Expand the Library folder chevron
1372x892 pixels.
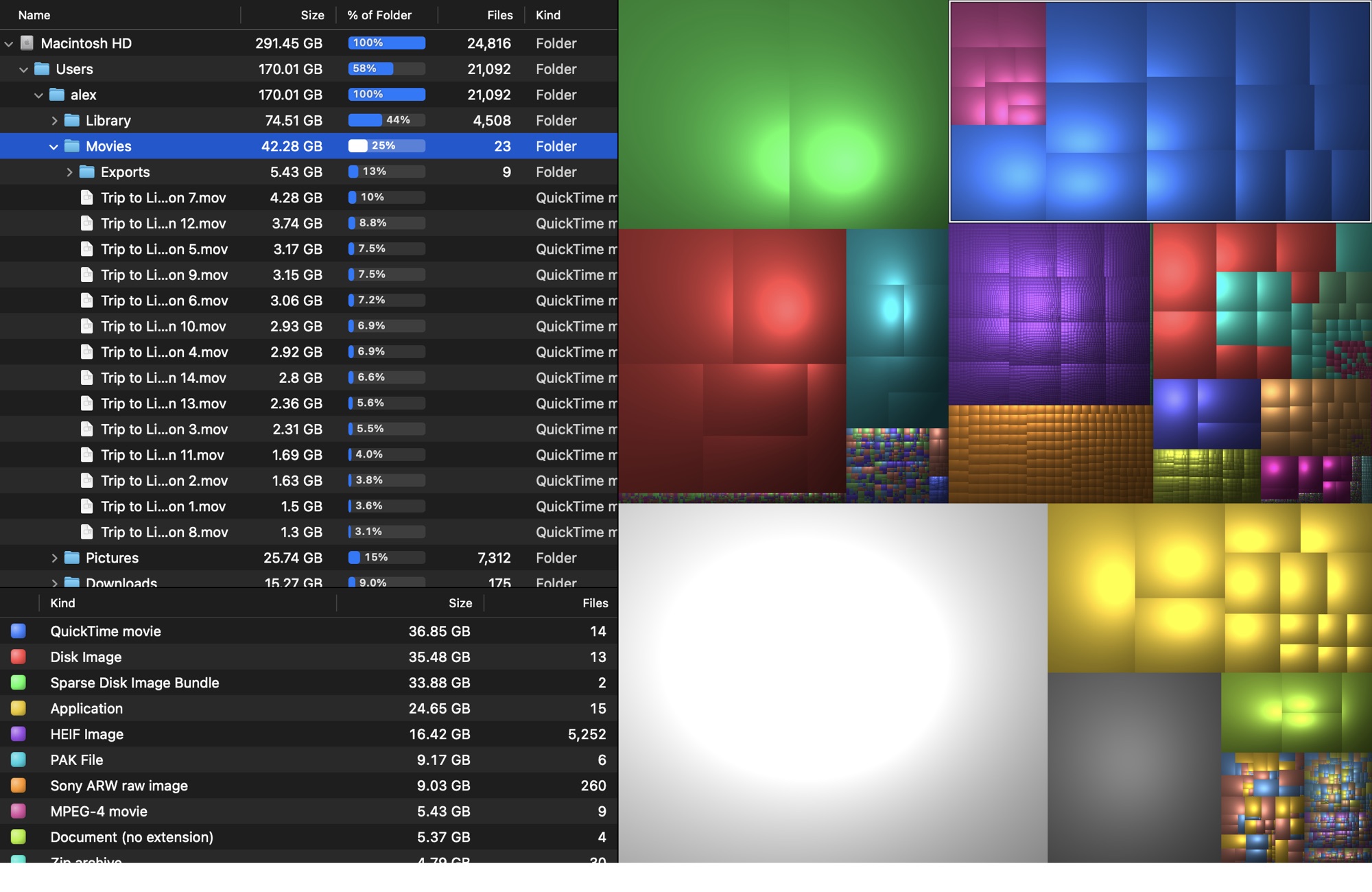pos(54,121)
